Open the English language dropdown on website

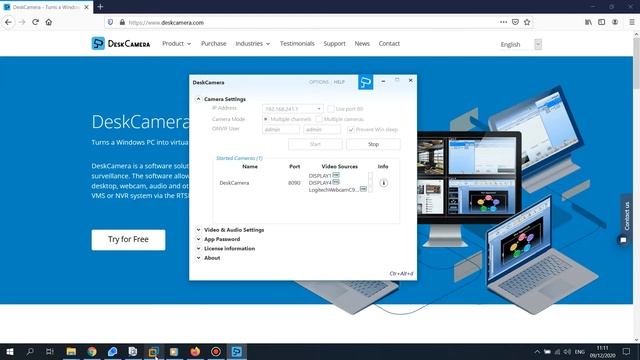click(521, 44)
